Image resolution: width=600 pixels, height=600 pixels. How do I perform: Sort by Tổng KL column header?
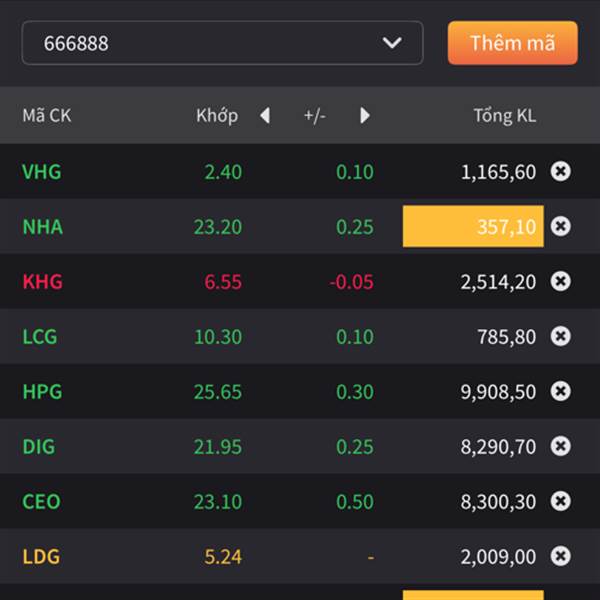click(504, 116)
